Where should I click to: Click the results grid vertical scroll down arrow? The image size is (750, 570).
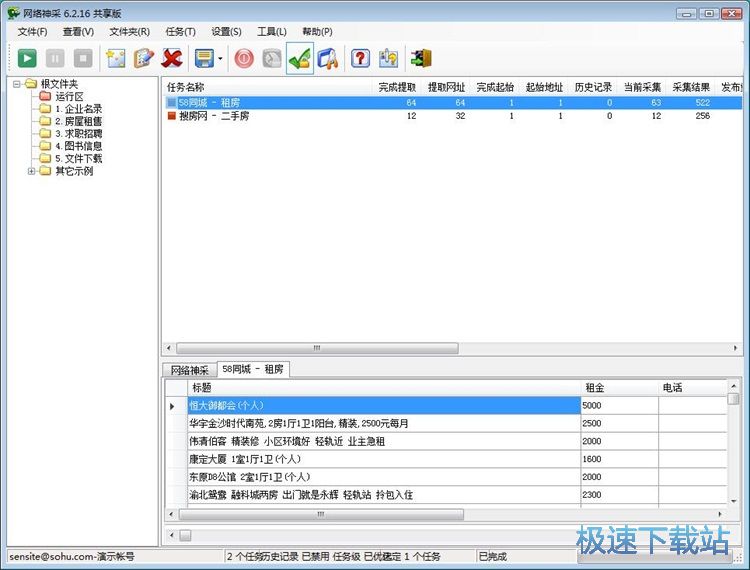(734, 501)
